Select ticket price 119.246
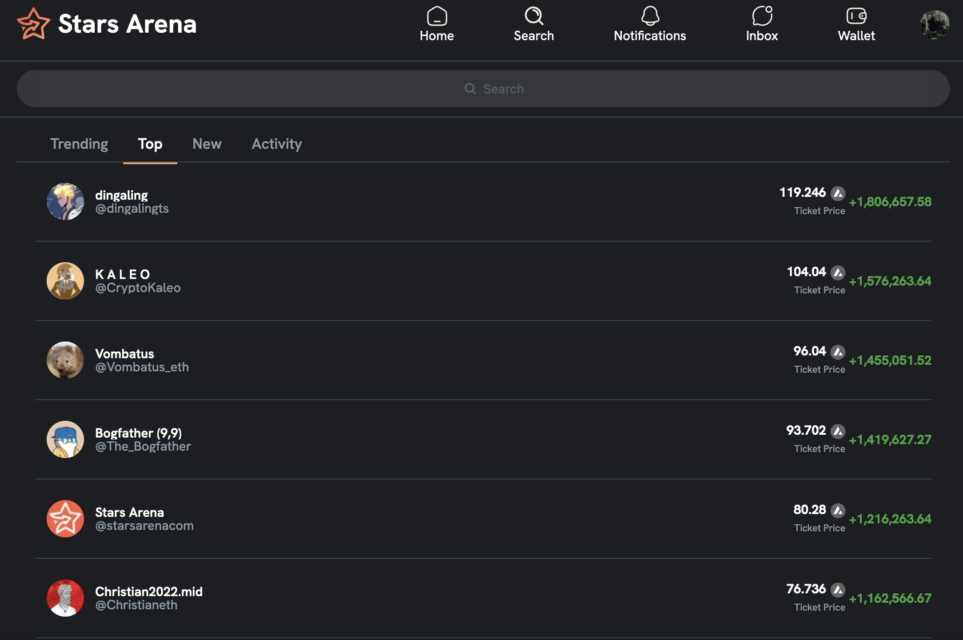Viewport: 963px width, 640px height. (x=803, y=193)
